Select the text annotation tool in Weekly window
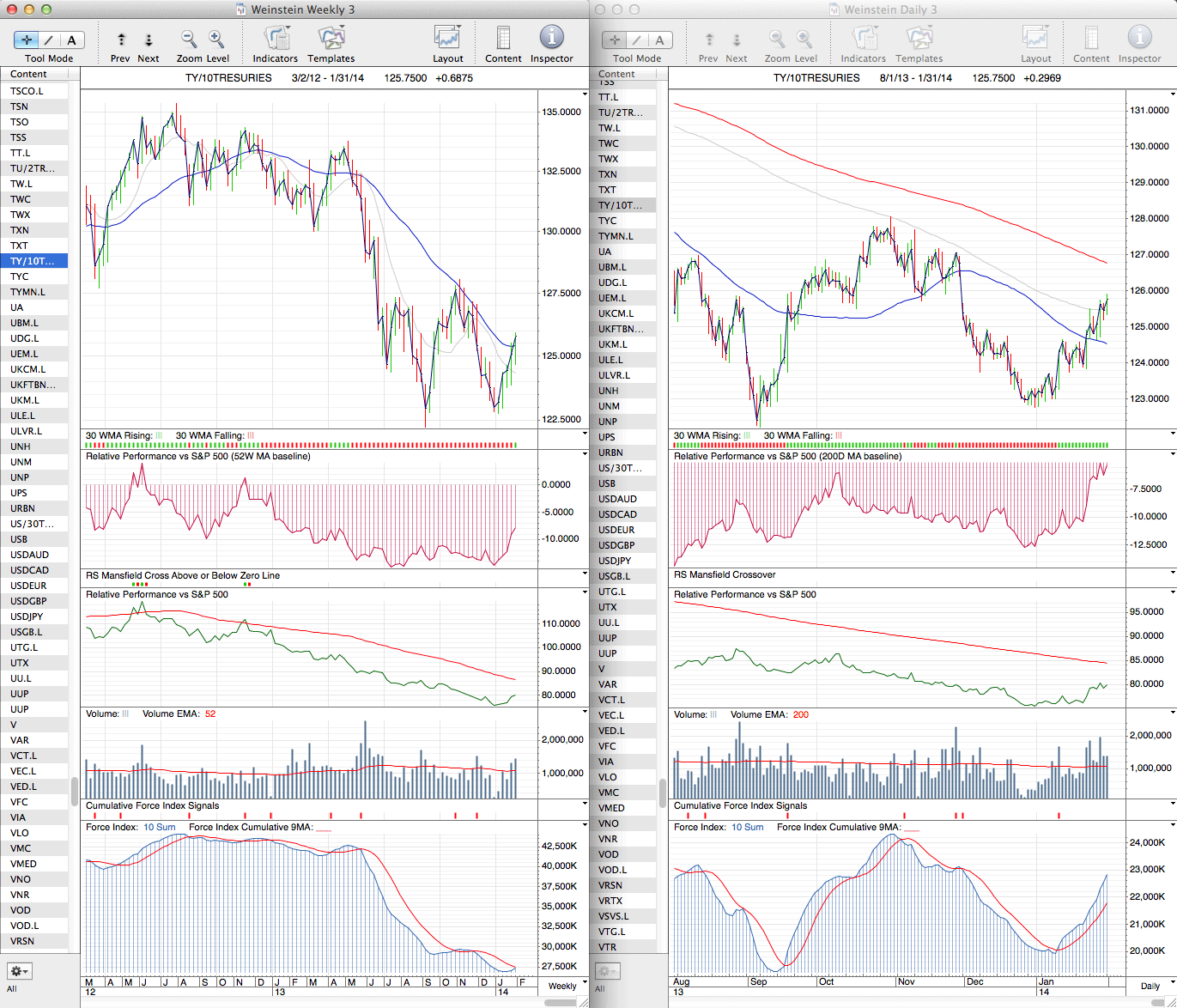Screen dimensions: 1177x1008 coord(71,39)
